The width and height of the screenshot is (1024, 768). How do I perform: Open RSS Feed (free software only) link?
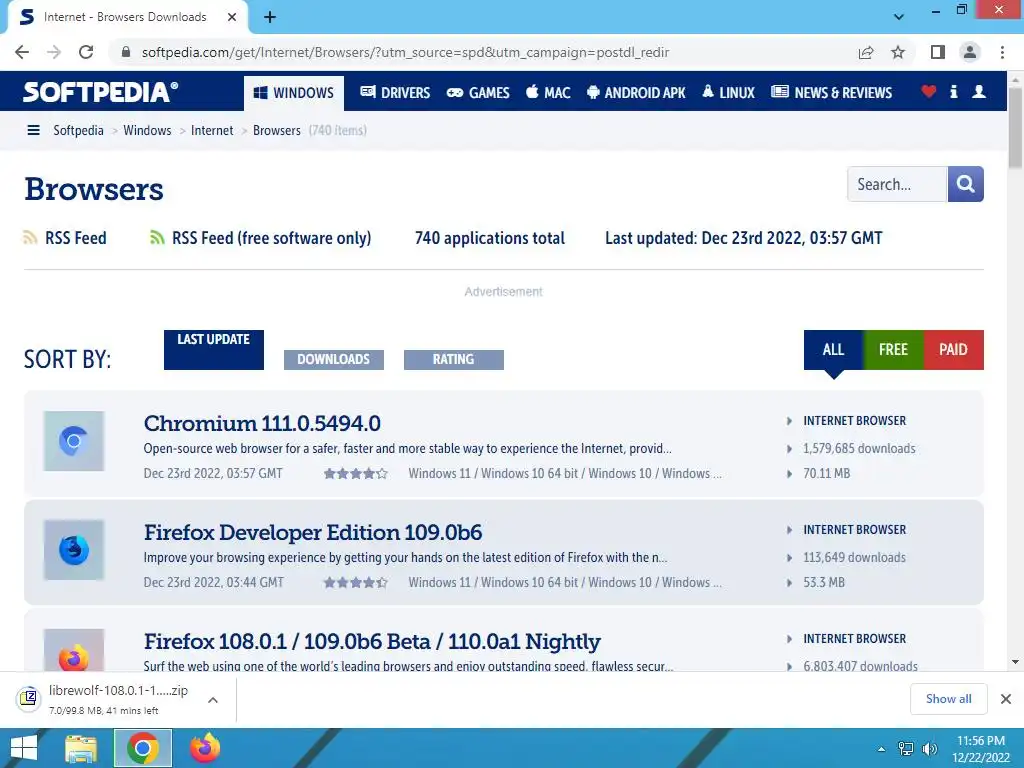point(272,238)
